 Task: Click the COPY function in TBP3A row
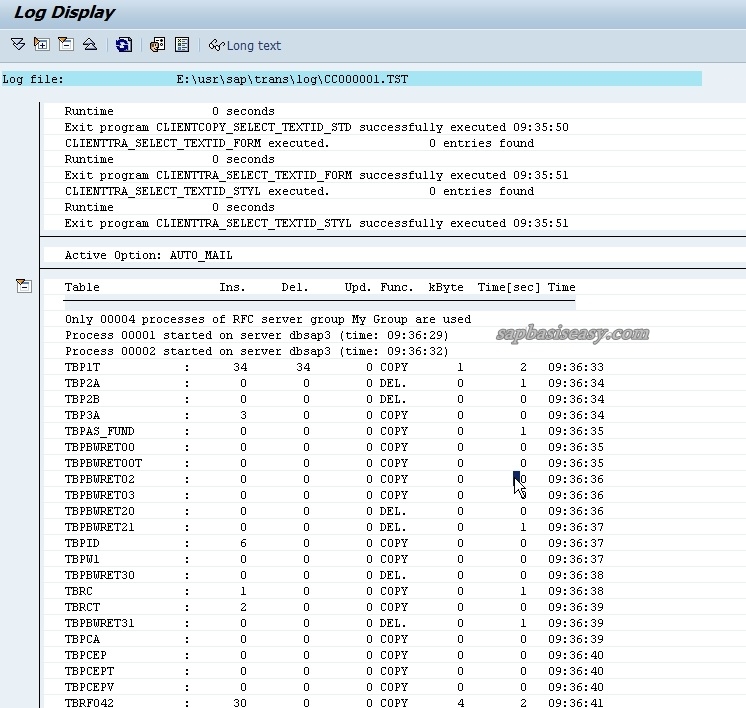click(393, 415)
